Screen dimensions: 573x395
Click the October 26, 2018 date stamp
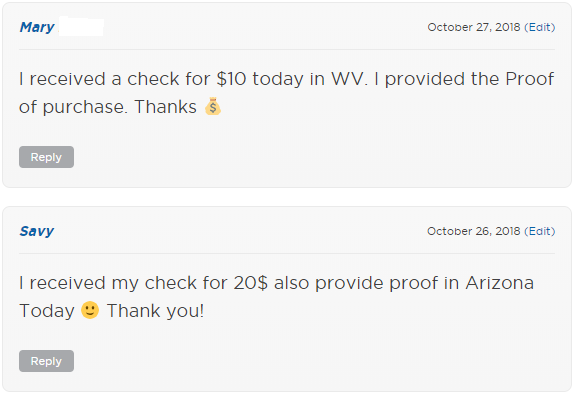474,231
